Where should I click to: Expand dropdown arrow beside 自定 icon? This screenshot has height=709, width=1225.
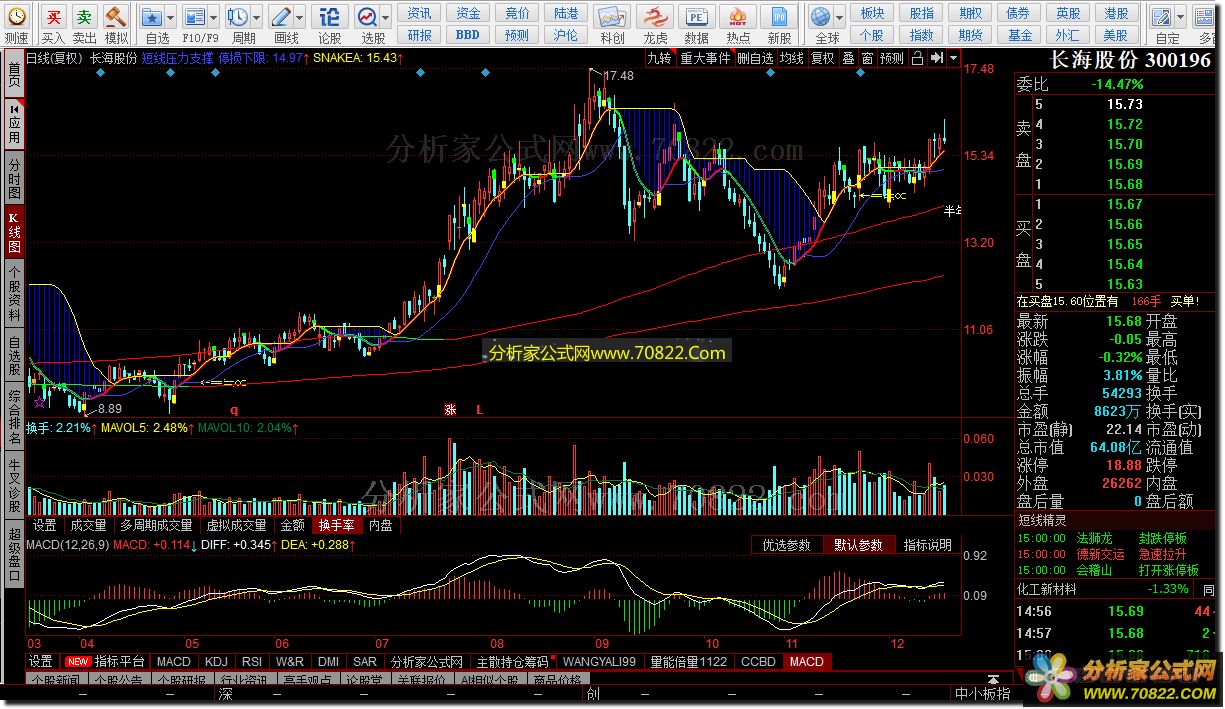point(1180,17)
